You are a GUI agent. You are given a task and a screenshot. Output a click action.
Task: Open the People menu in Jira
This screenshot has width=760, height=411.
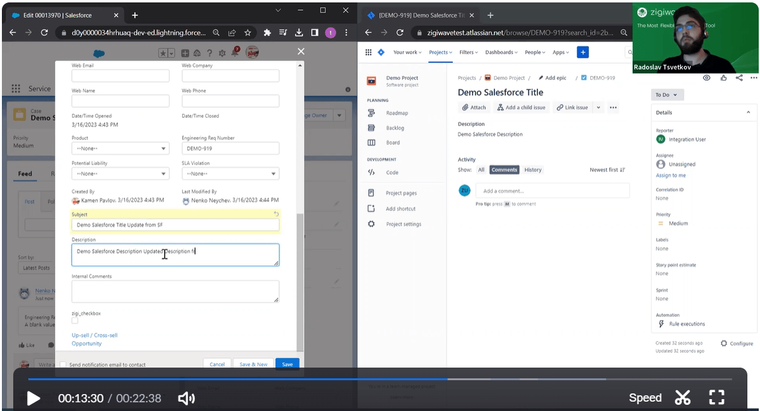point(535,52)
